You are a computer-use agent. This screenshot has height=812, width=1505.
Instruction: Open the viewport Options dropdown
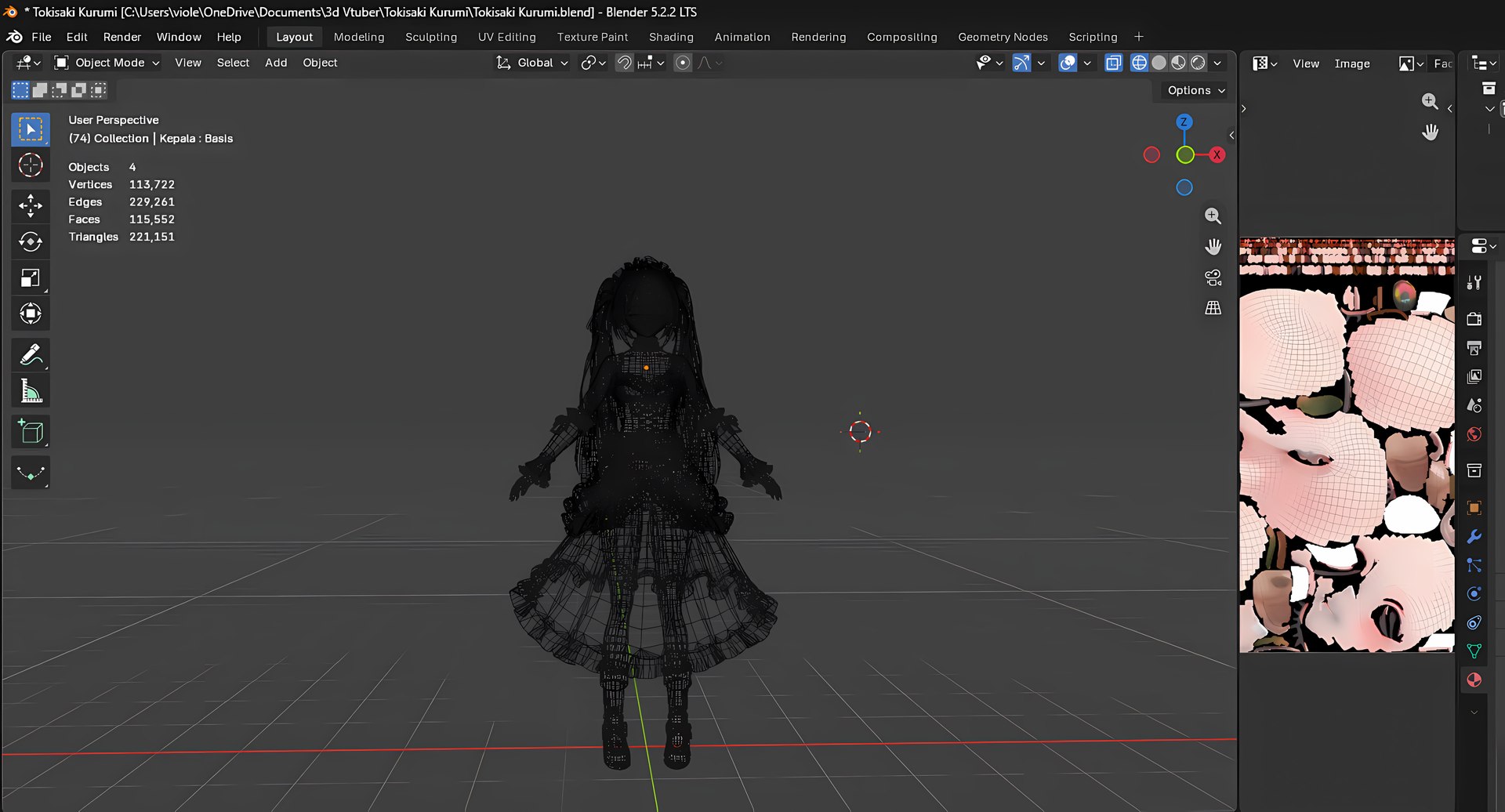pos(1195,90)
